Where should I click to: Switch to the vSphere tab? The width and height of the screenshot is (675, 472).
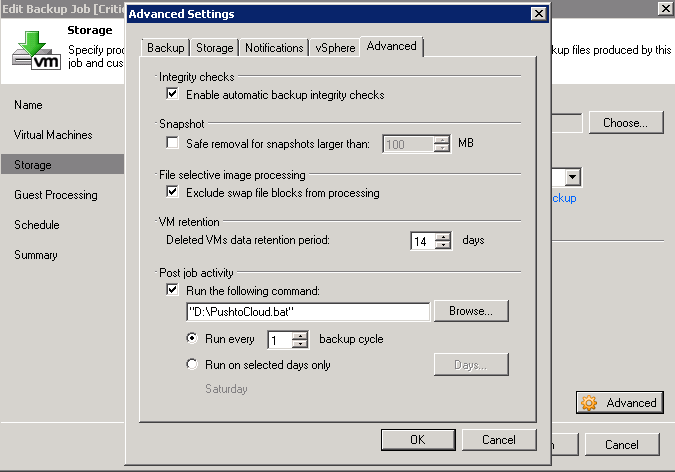[x=334, y=48]
